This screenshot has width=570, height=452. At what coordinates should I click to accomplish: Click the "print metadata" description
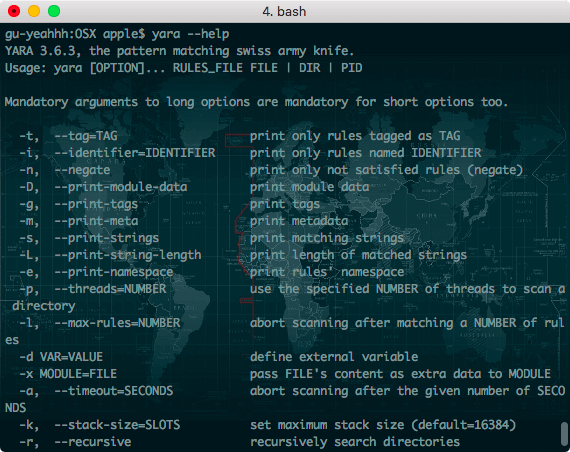click(299, 221)
